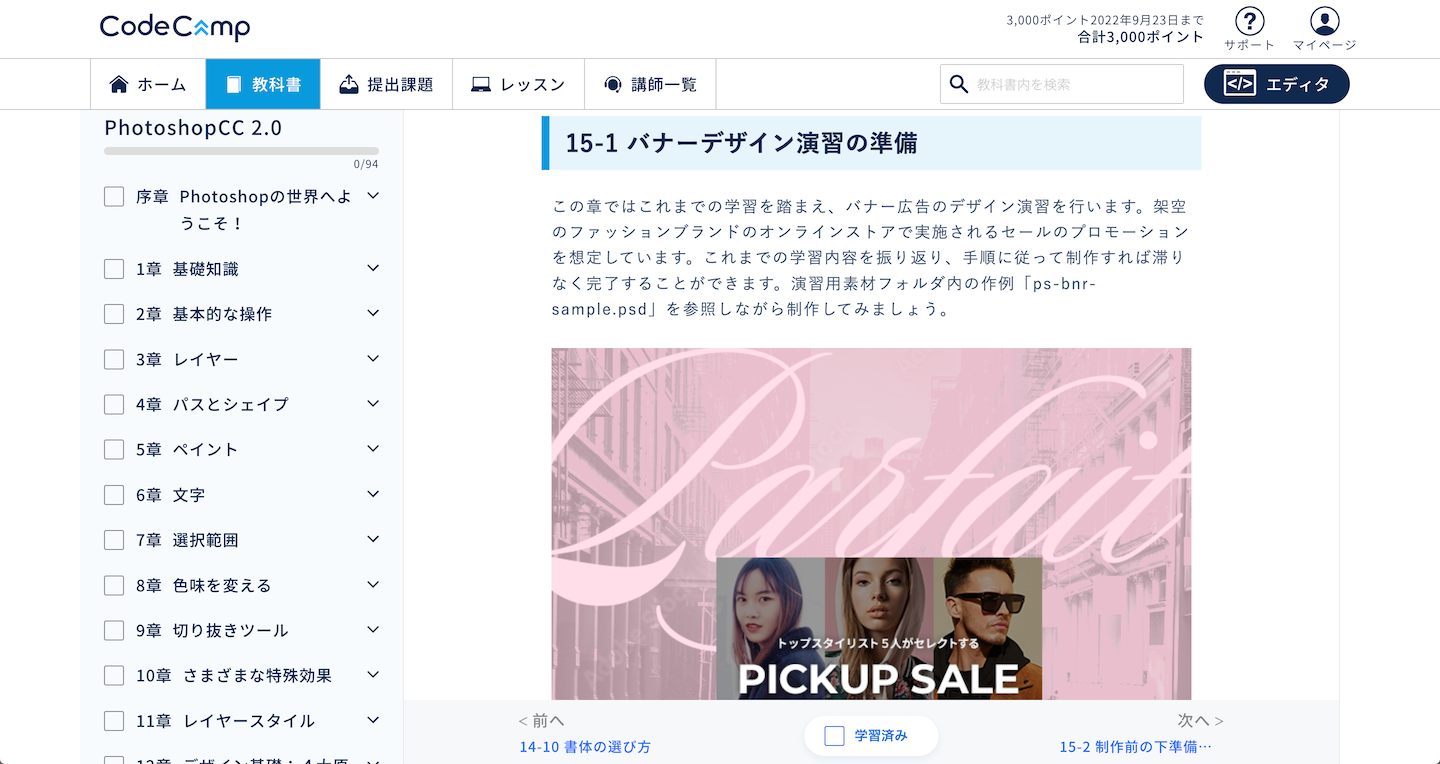This screenshot has width=1440, height=764.
Task: Expand 7章 選択範囲 section
Action: pos(371,539)
